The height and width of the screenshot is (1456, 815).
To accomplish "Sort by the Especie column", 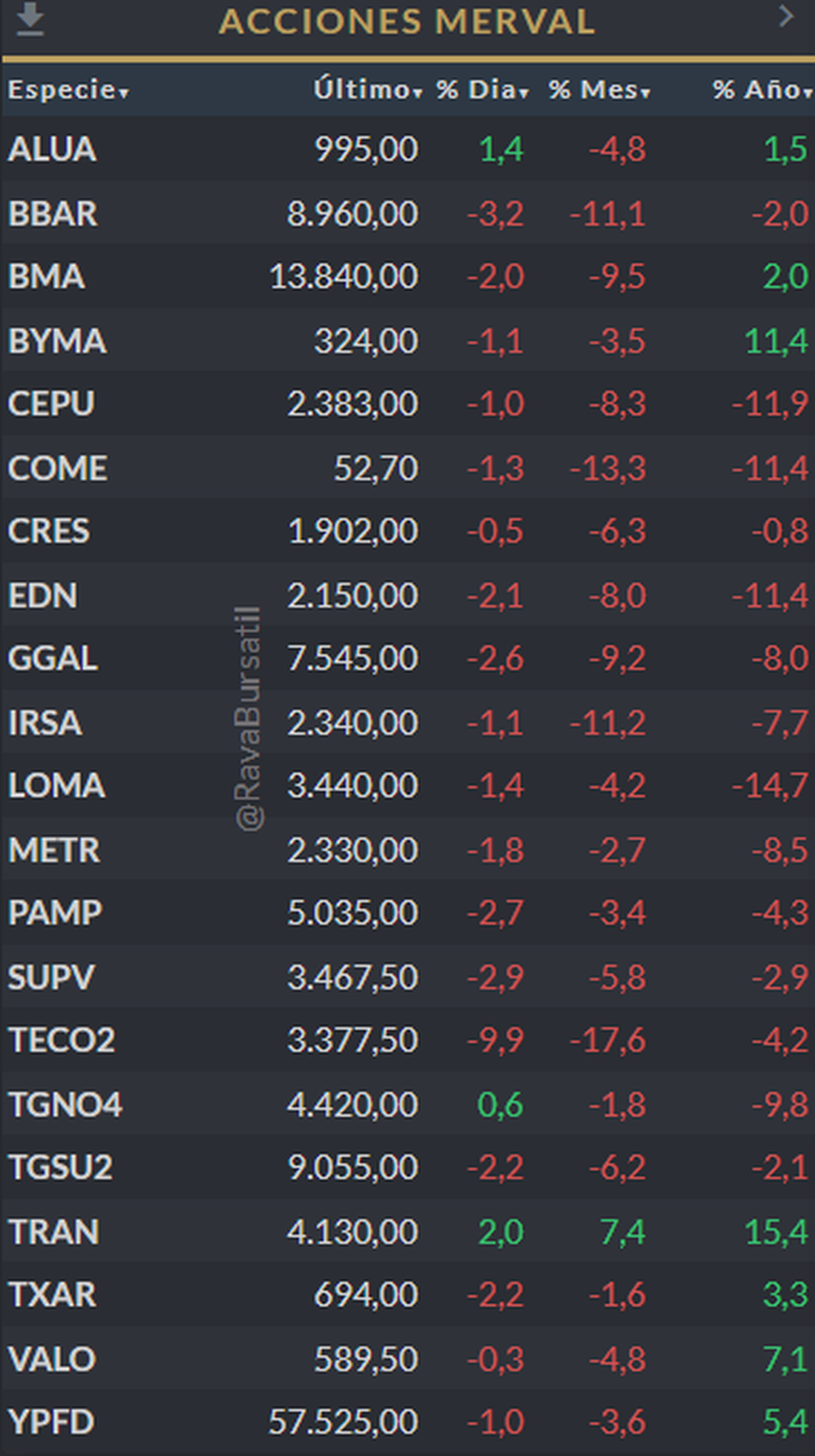I will click(x=68, y=90).
